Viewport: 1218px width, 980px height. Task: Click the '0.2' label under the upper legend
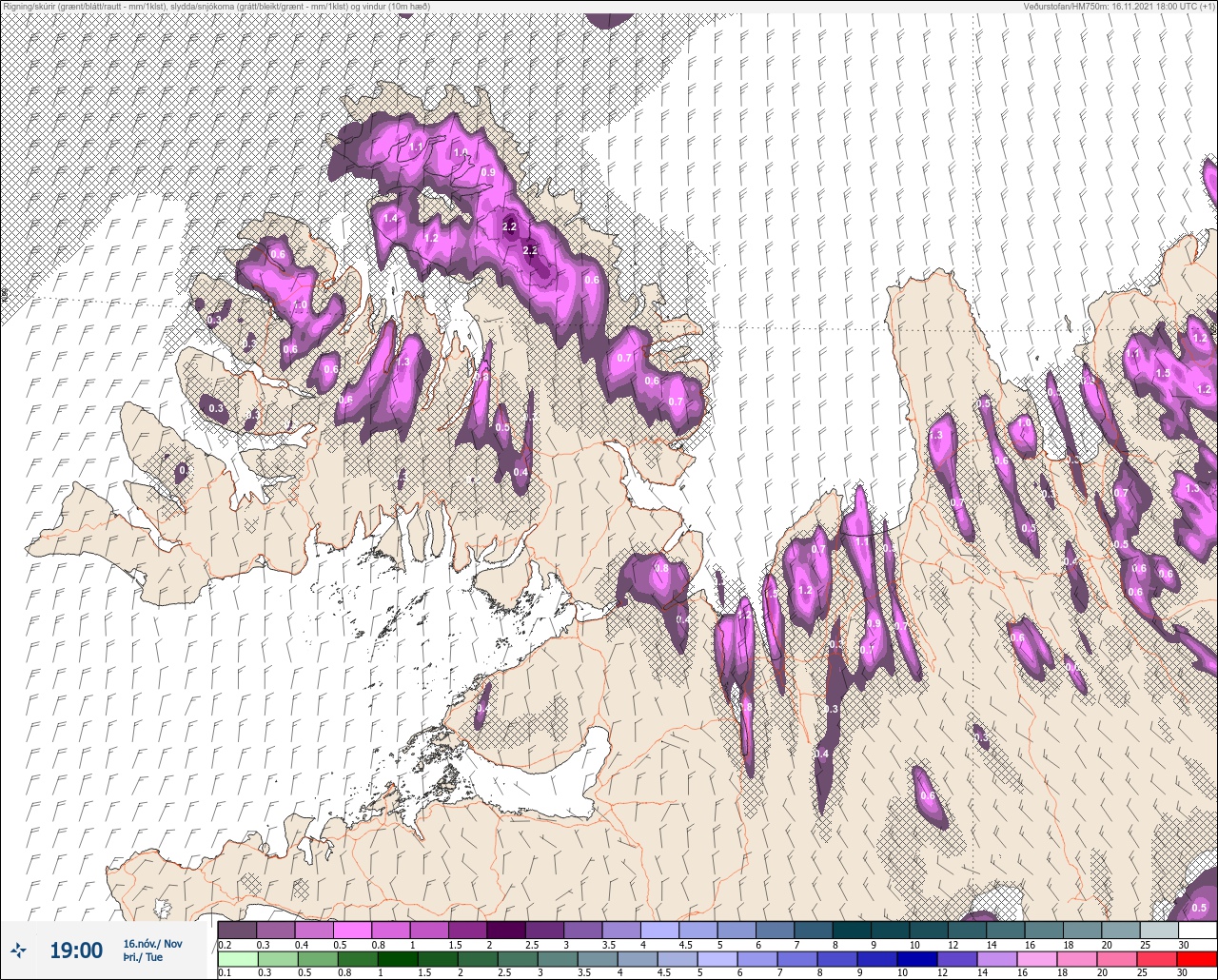[225, 944]
